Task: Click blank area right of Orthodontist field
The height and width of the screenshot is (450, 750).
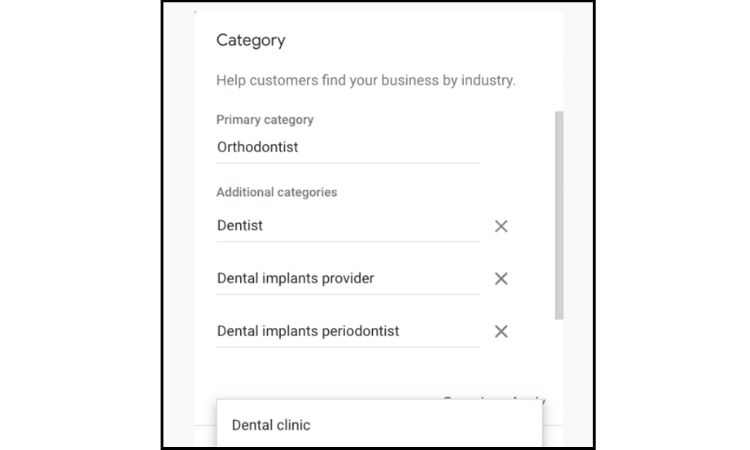Action: click(515, 147)
